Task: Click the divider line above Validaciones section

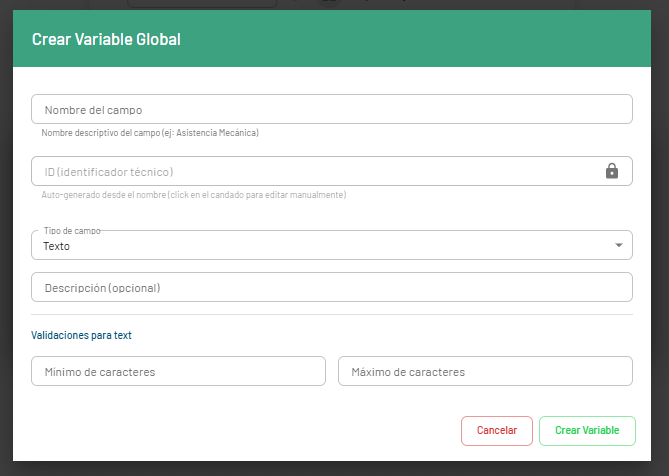Action: pyautogui.click(x=332, y=314)
